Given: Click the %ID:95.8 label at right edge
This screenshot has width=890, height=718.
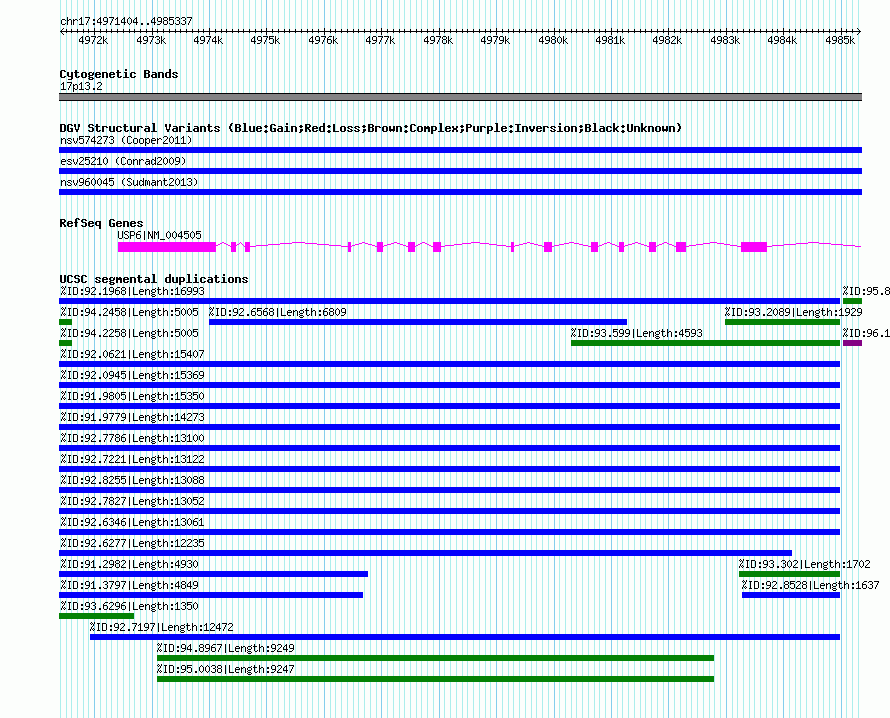Looking at the screenshot, I should pos(866,291).
